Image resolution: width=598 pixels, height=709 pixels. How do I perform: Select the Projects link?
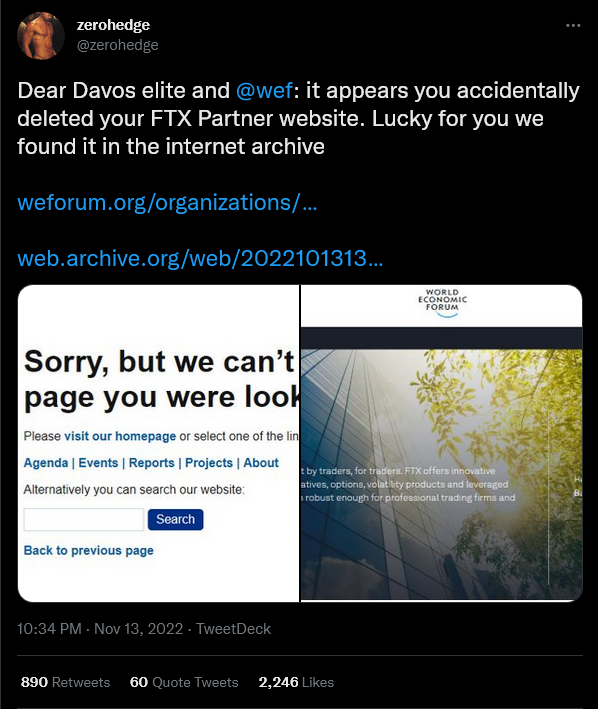(209, 463)
